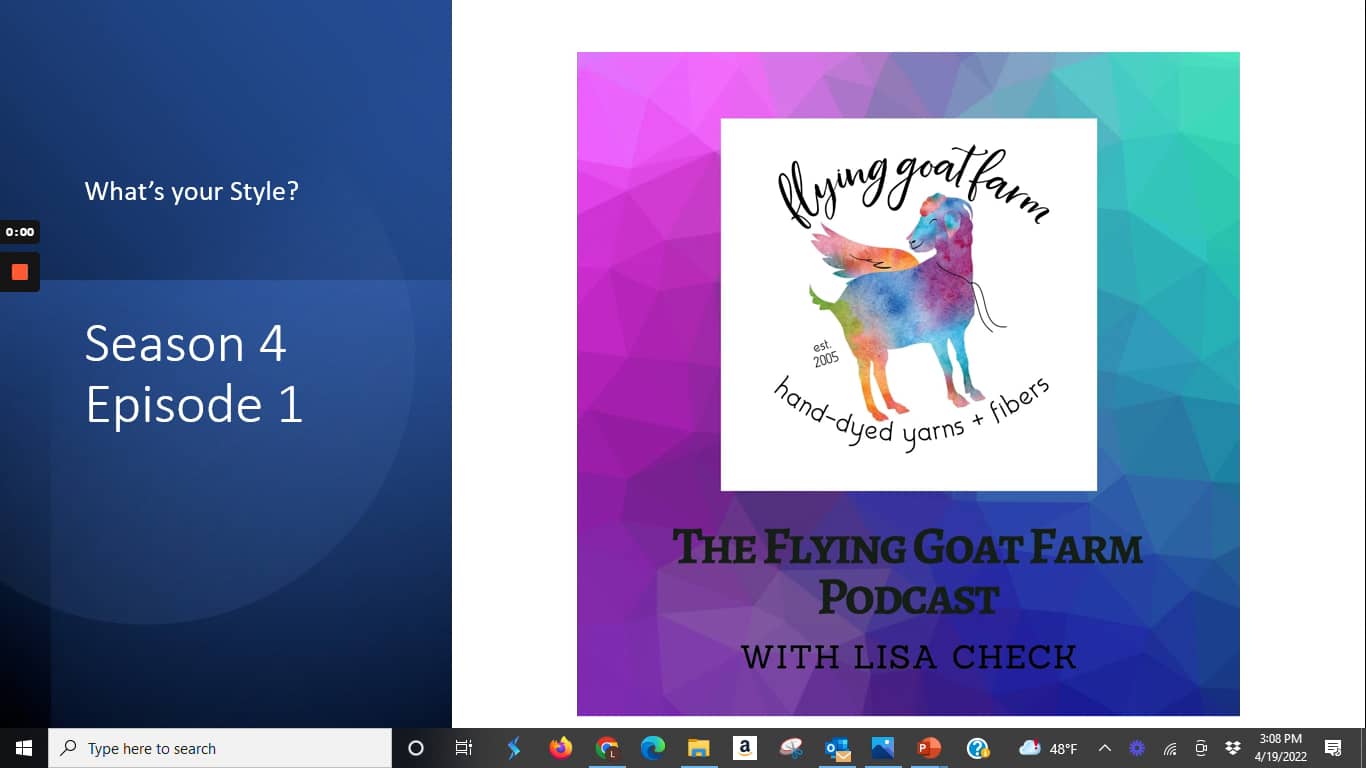Click the 'What's your Style?' subtitle text
Viewport: 1366px width, 768px height.
(192, 191)
